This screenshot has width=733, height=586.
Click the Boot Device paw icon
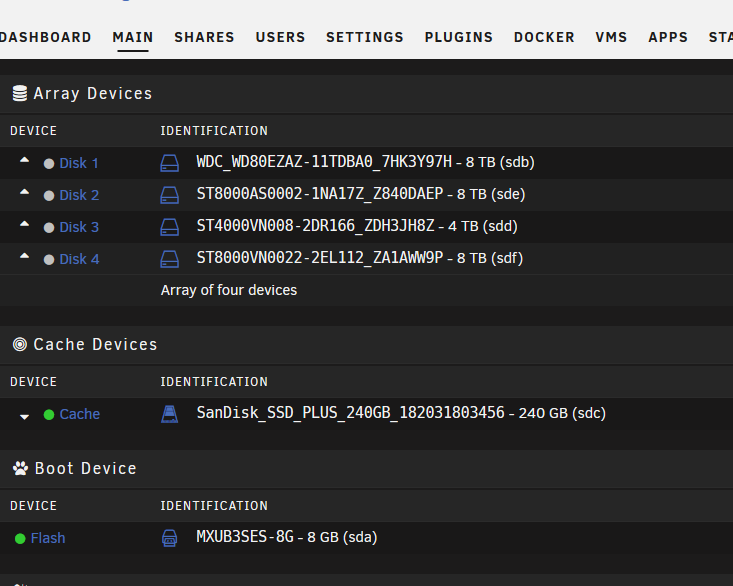20,468
